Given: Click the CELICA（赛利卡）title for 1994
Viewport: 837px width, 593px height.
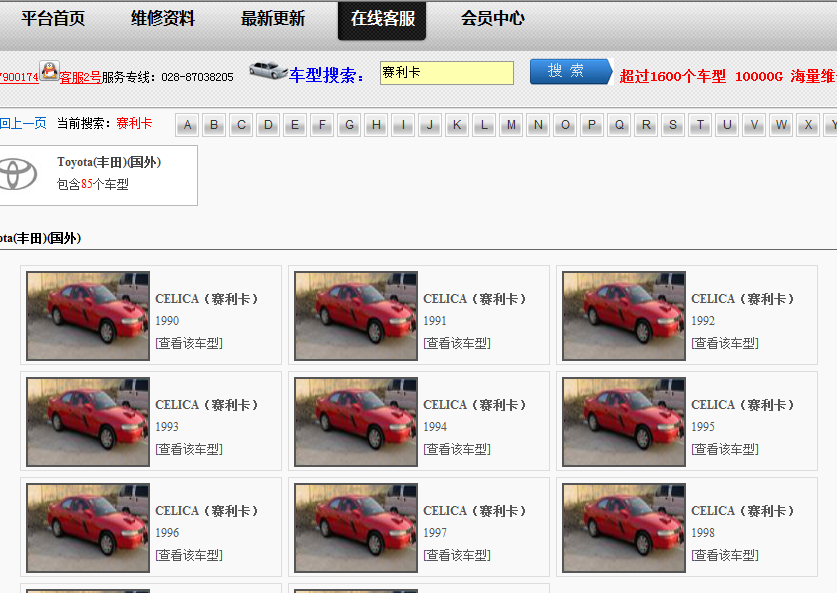Looking at the screenshot, I should 475,405.
